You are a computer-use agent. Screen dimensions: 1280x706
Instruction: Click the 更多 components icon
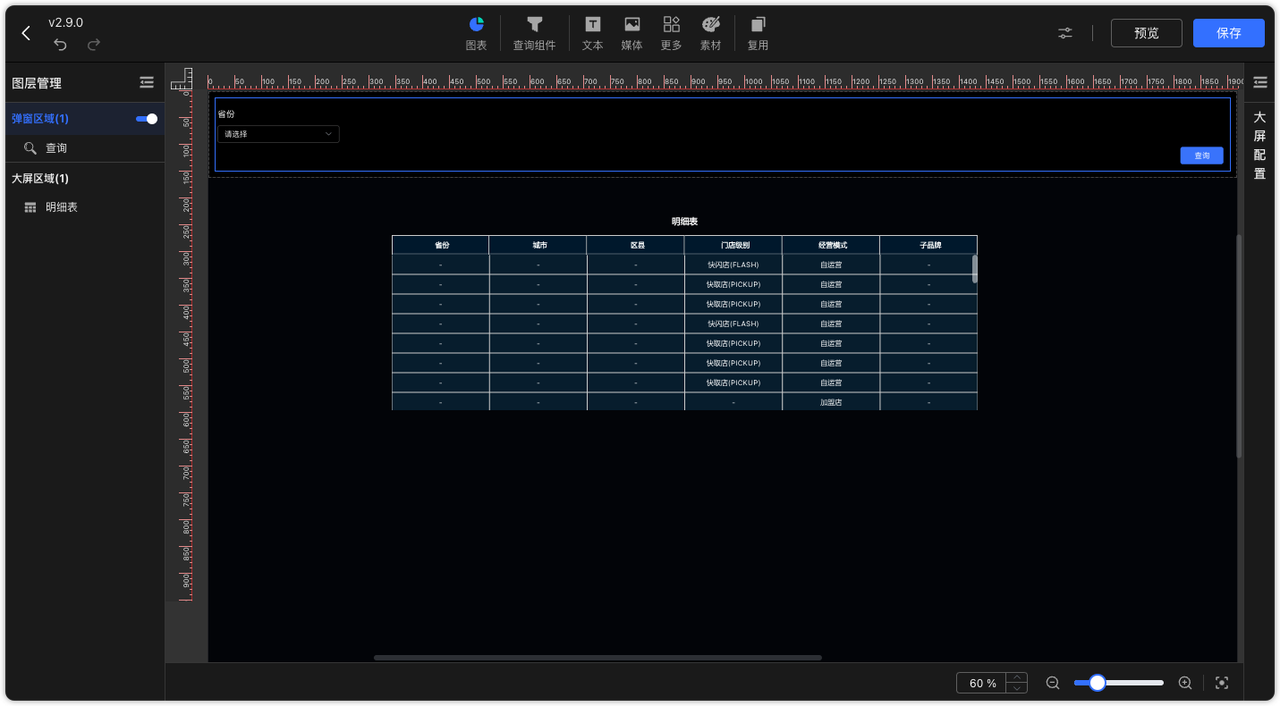pyautogui.click(x=670, y=33)
